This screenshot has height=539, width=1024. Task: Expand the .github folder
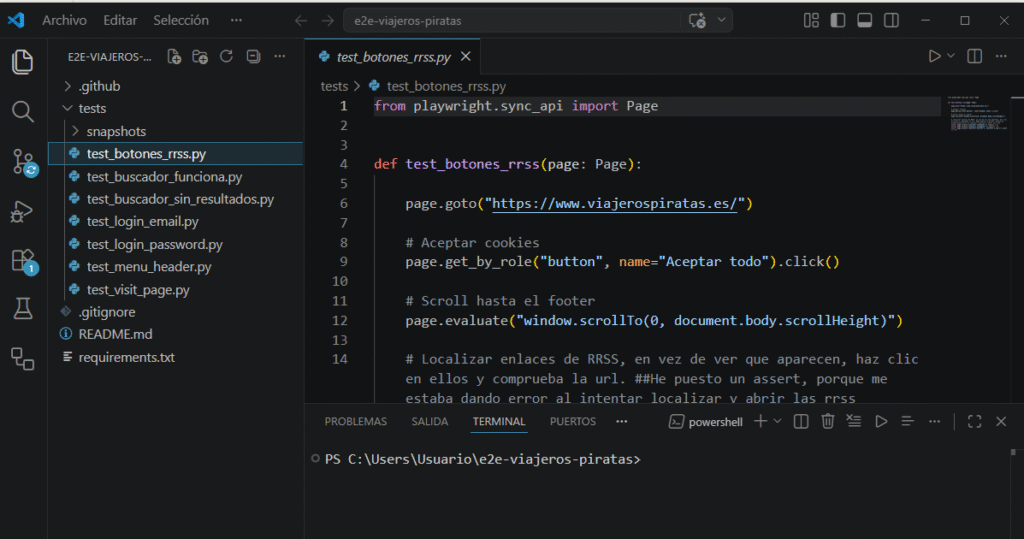(x=175, y=86)
